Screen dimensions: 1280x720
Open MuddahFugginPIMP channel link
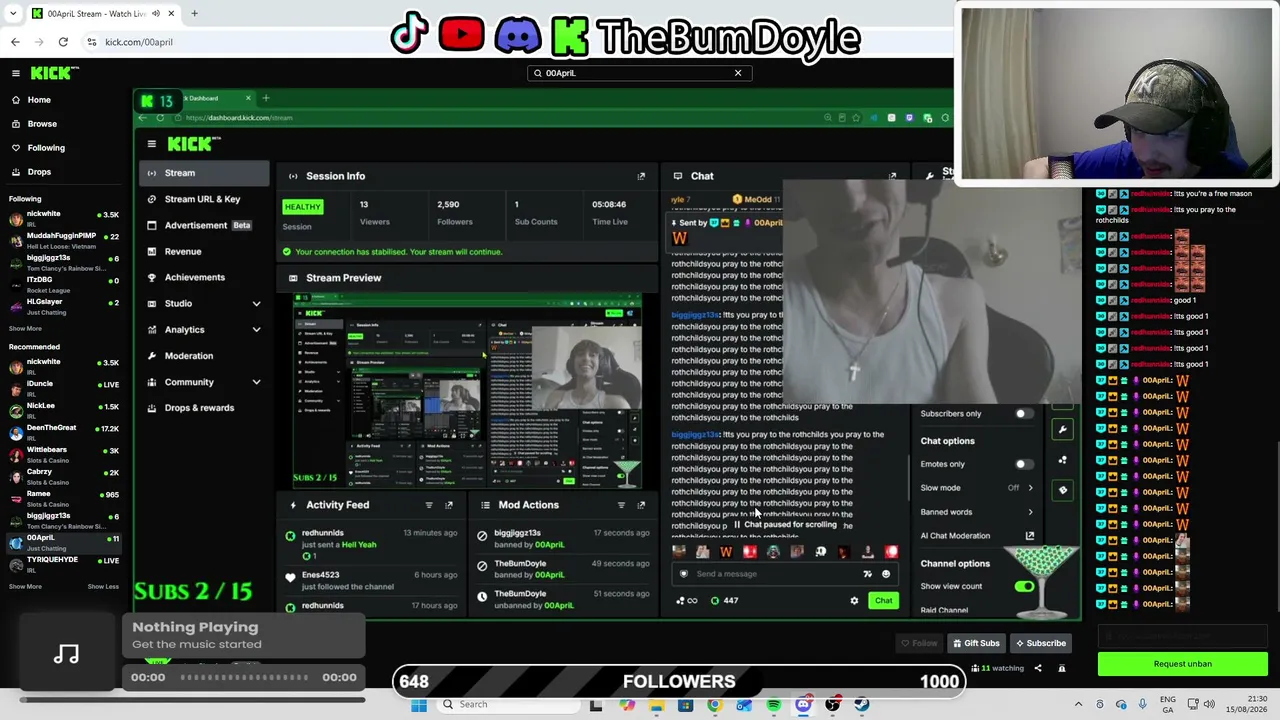[x=63, y=240]
